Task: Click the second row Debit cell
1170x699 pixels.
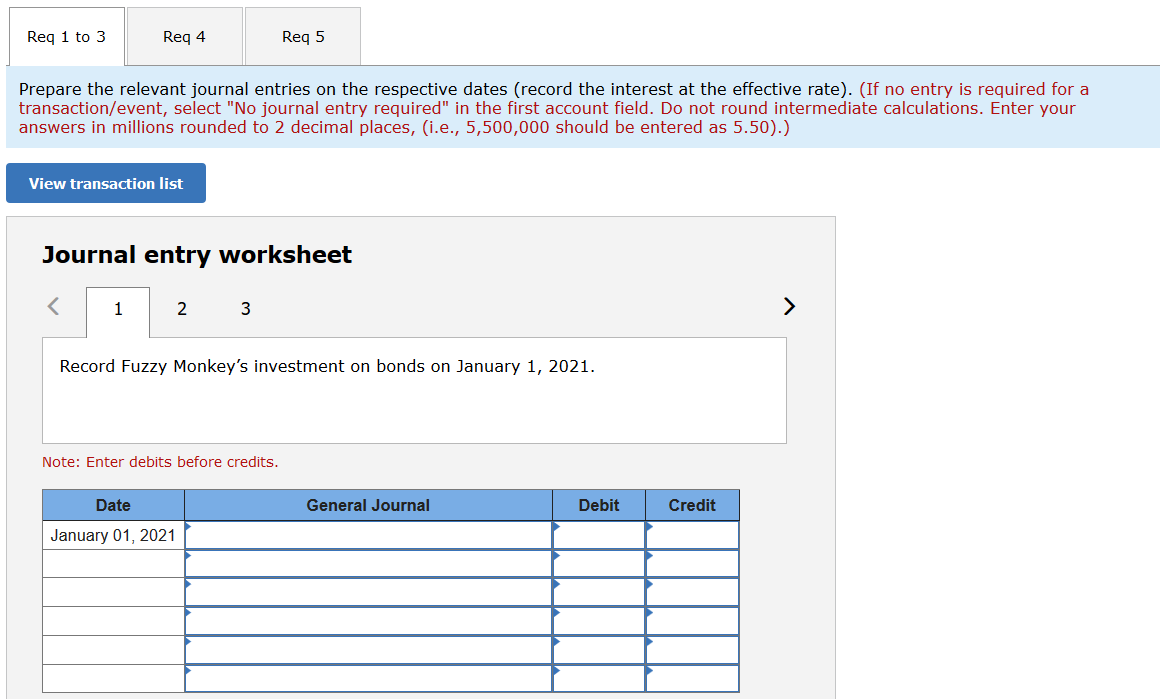Action: click(600, 564)
